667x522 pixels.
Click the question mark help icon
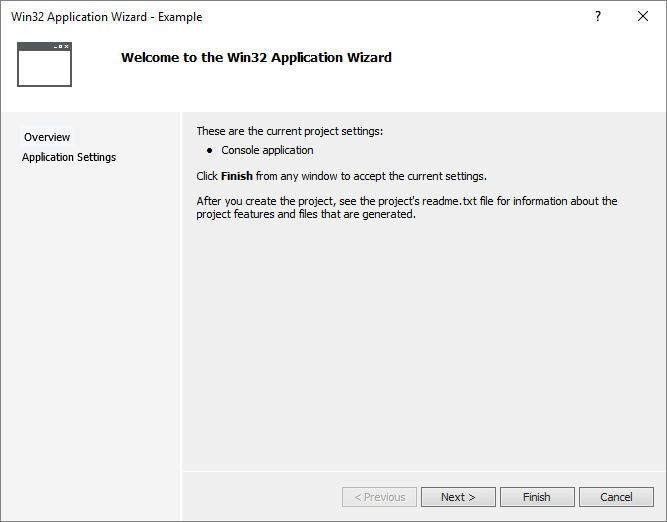coord(598,17)
